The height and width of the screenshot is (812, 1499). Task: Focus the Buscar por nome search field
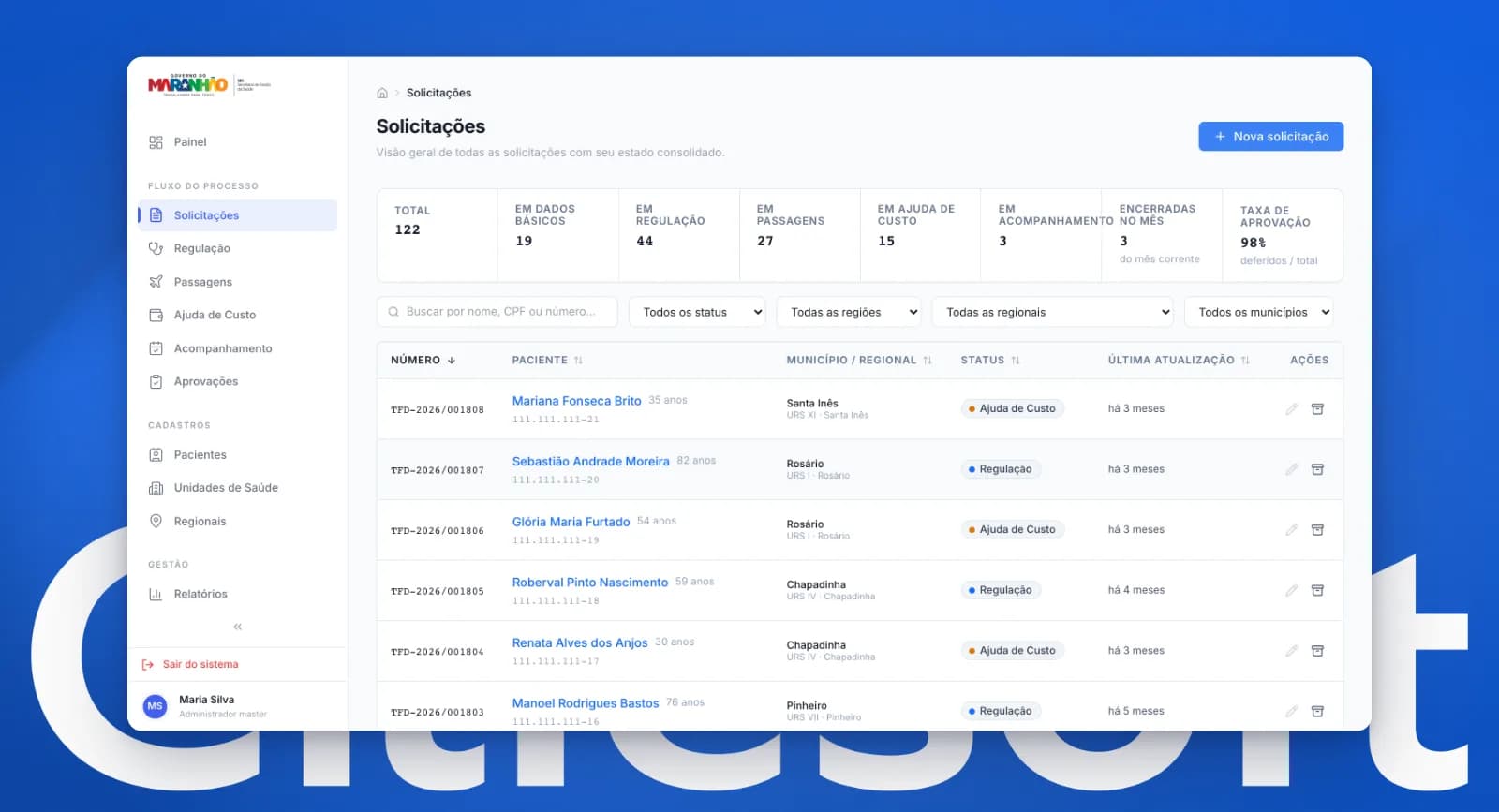(x=497, y=312)
